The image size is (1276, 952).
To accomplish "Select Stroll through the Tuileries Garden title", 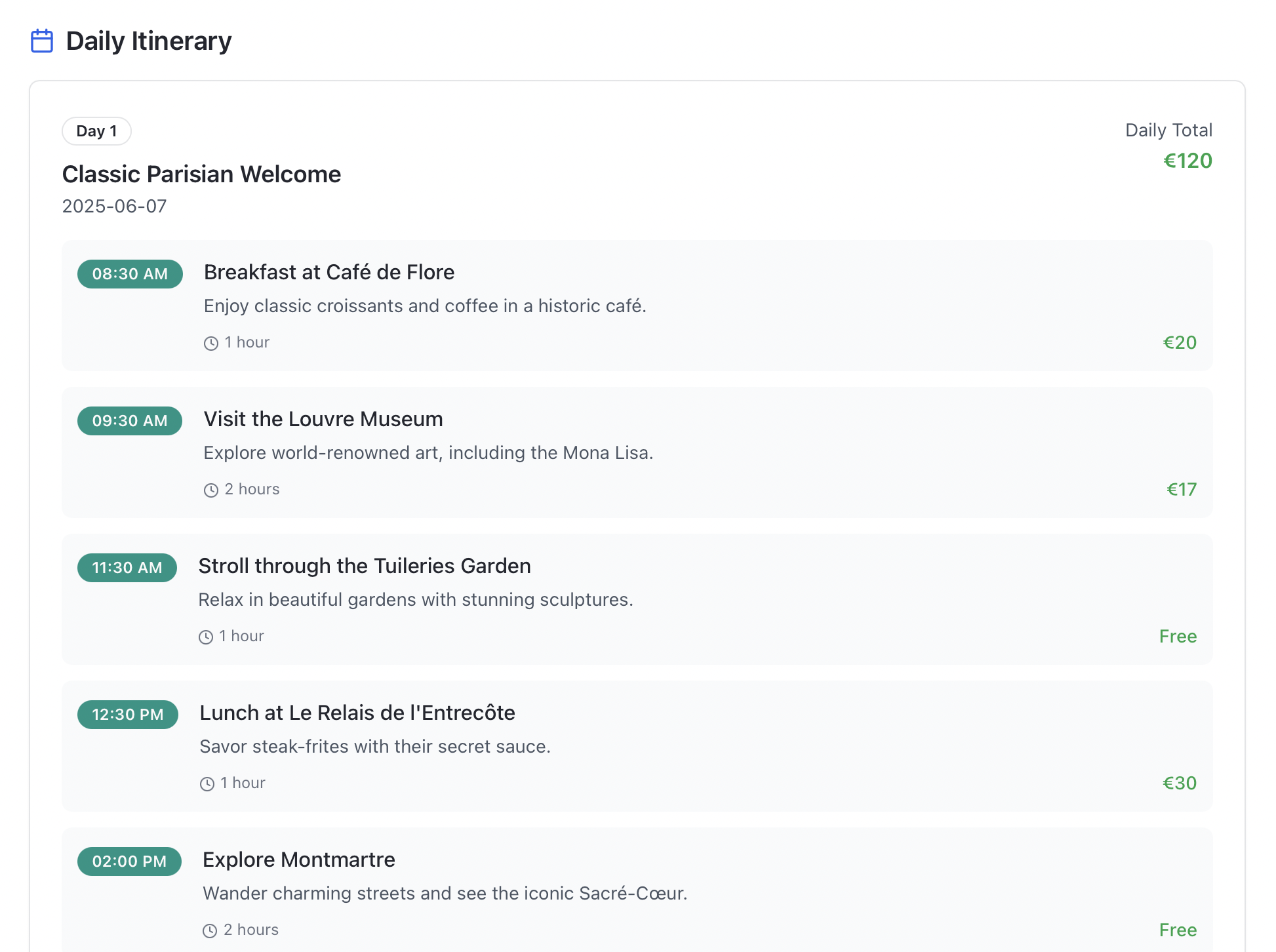I will pos(365,566).
